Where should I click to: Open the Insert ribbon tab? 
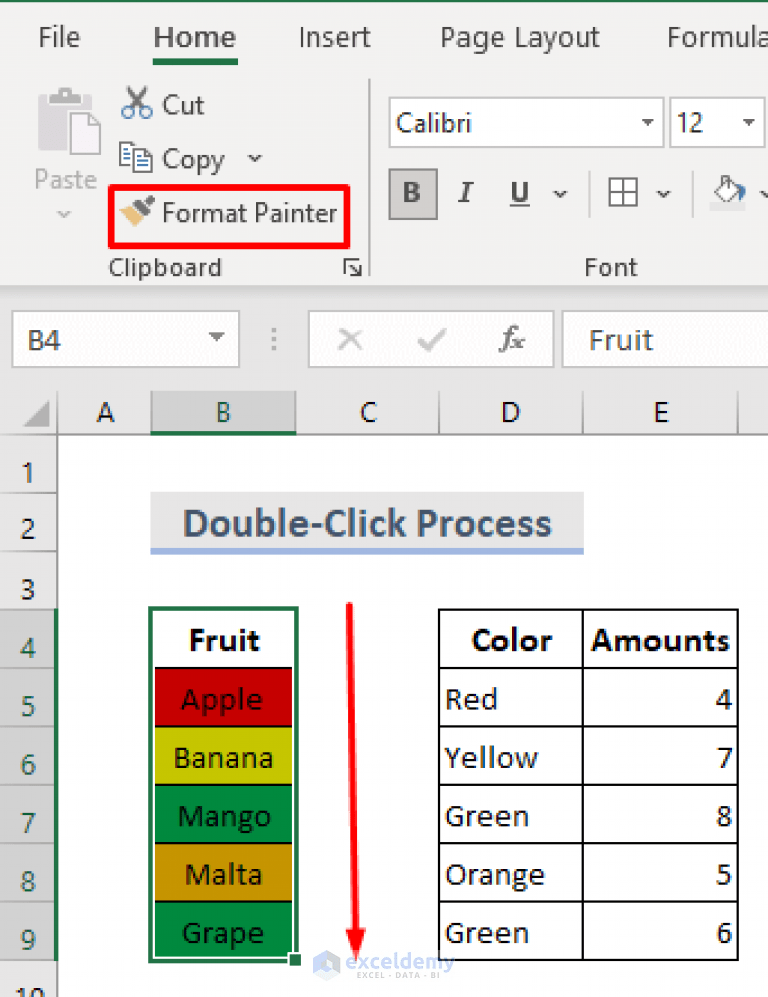coord(334,37)
